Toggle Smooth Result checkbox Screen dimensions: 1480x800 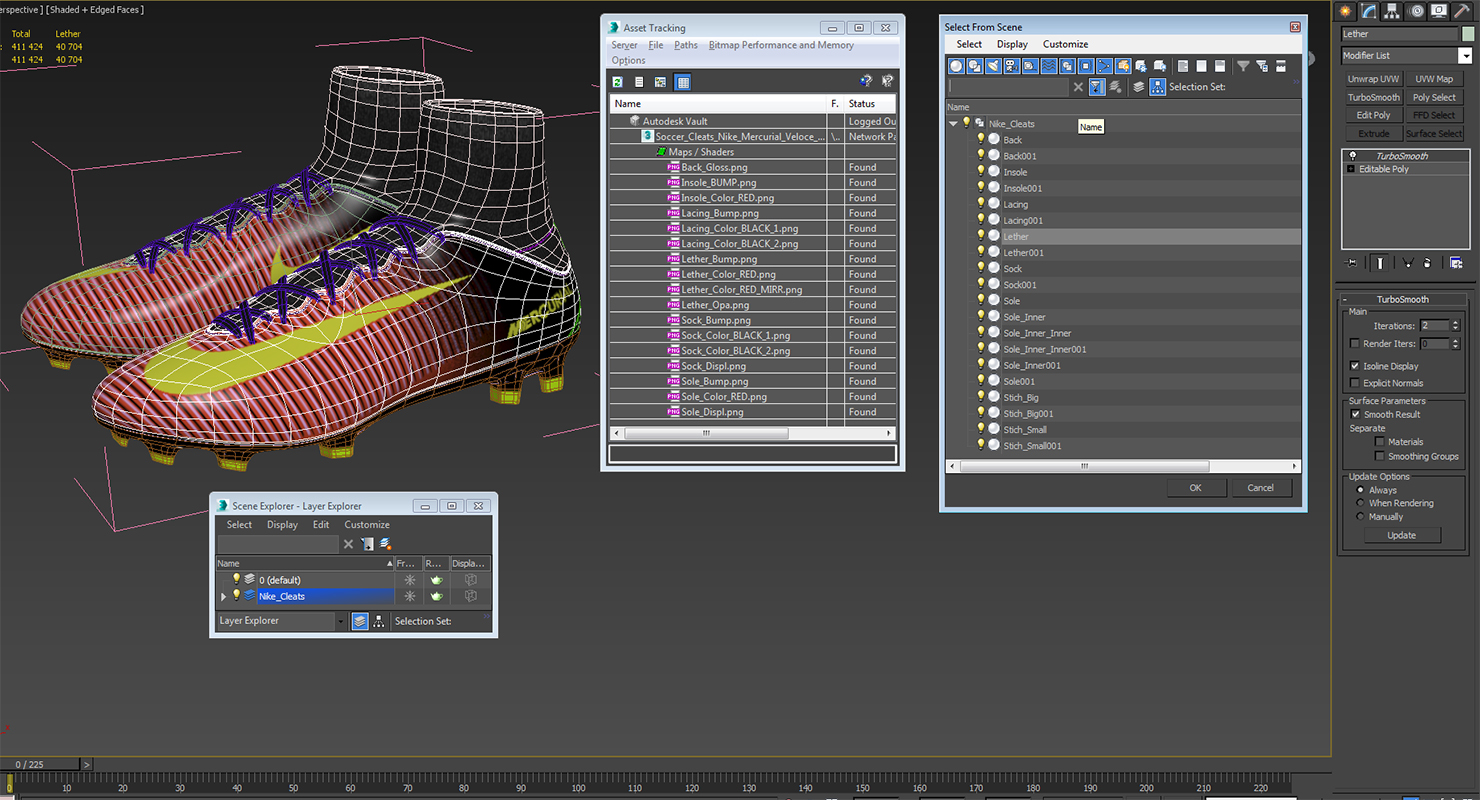click(x=1355, y=414)
